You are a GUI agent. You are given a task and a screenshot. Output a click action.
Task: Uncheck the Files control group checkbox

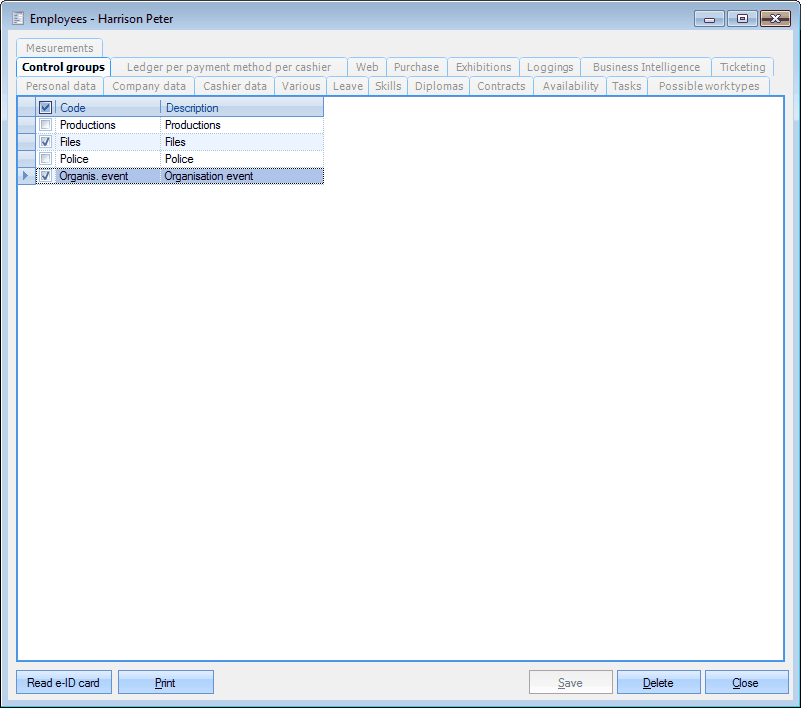pos(46,142)
